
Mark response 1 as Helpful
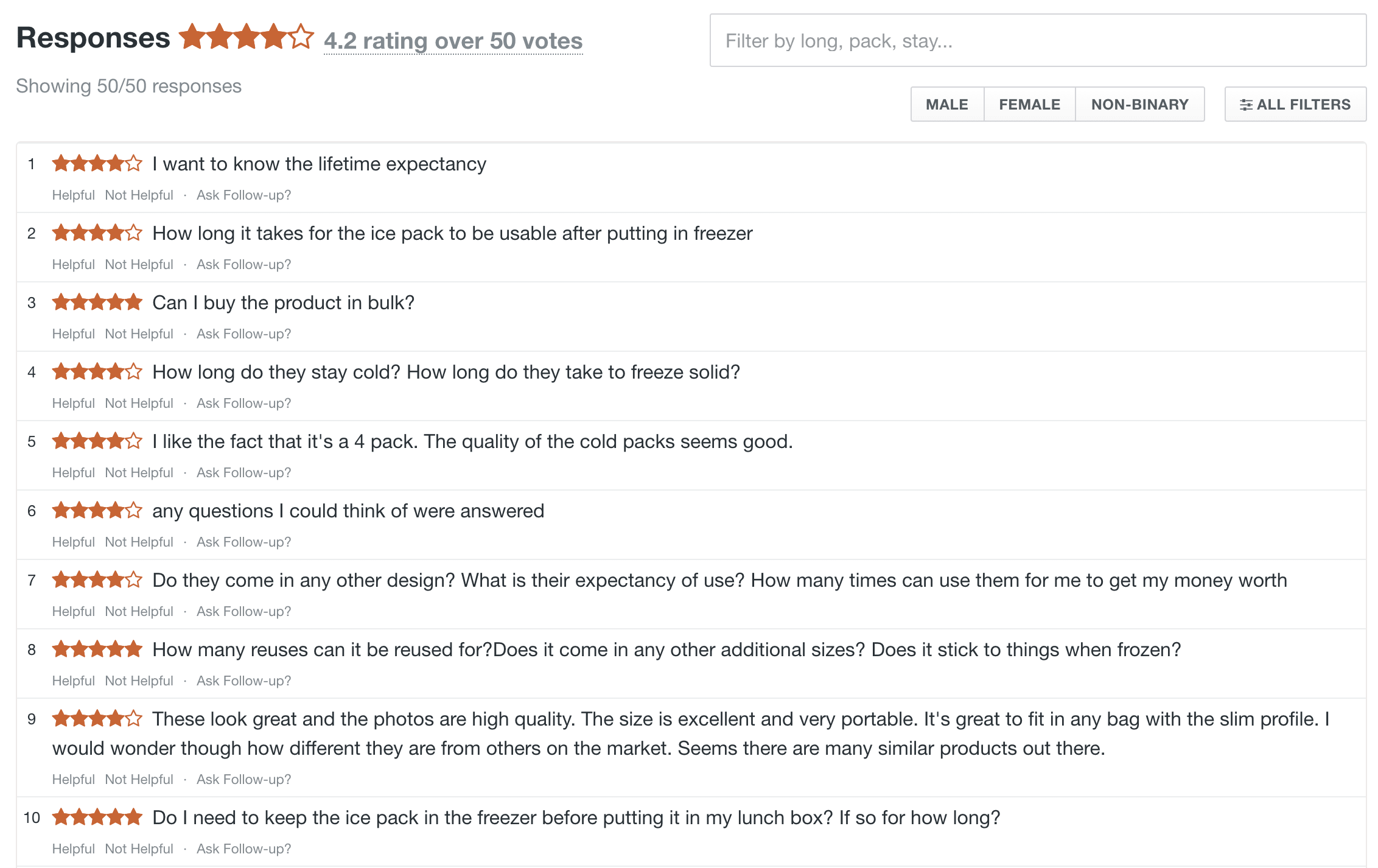(74, 195)
